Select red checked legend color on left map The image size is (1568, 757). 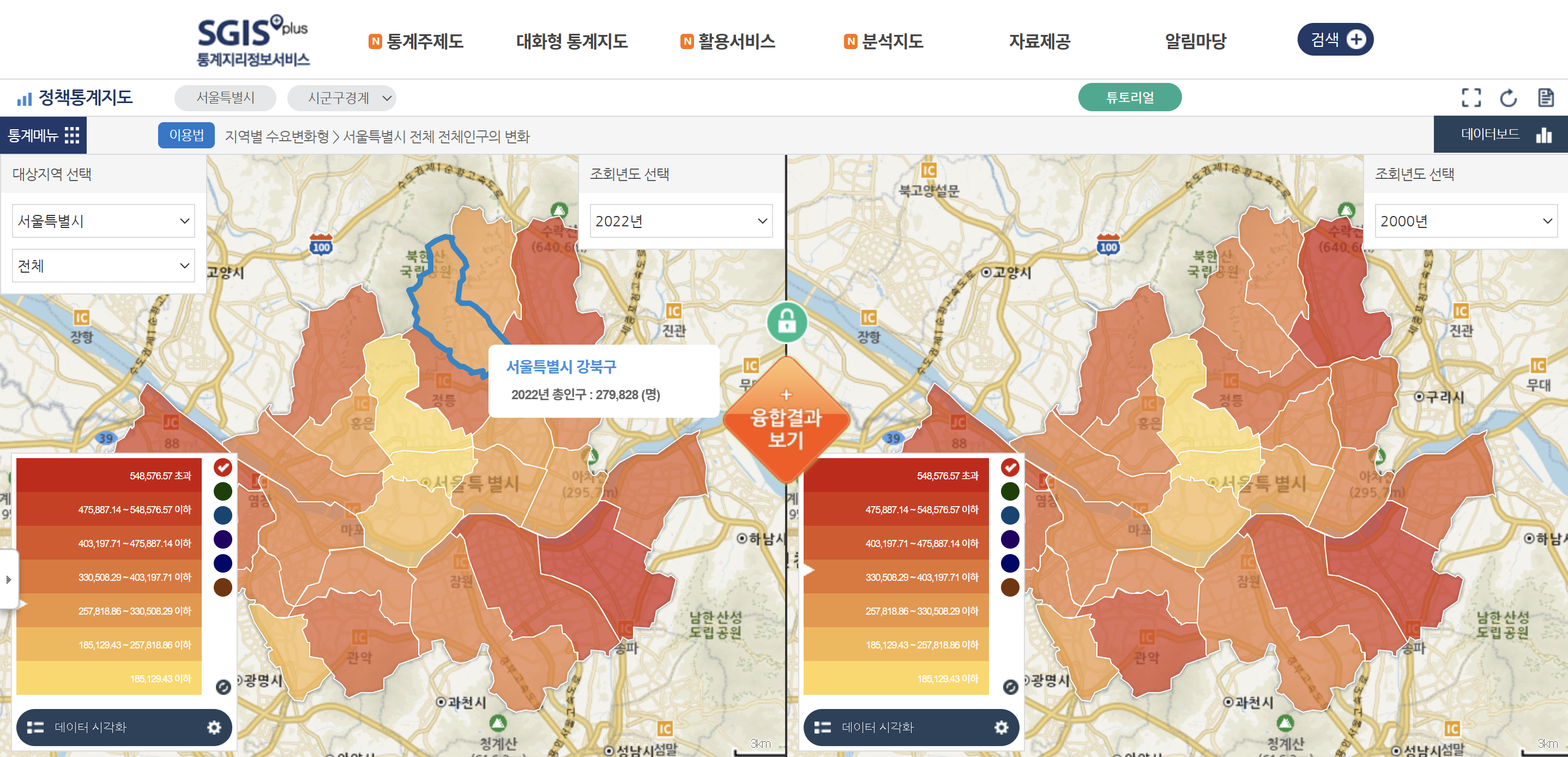coord(223,467)
